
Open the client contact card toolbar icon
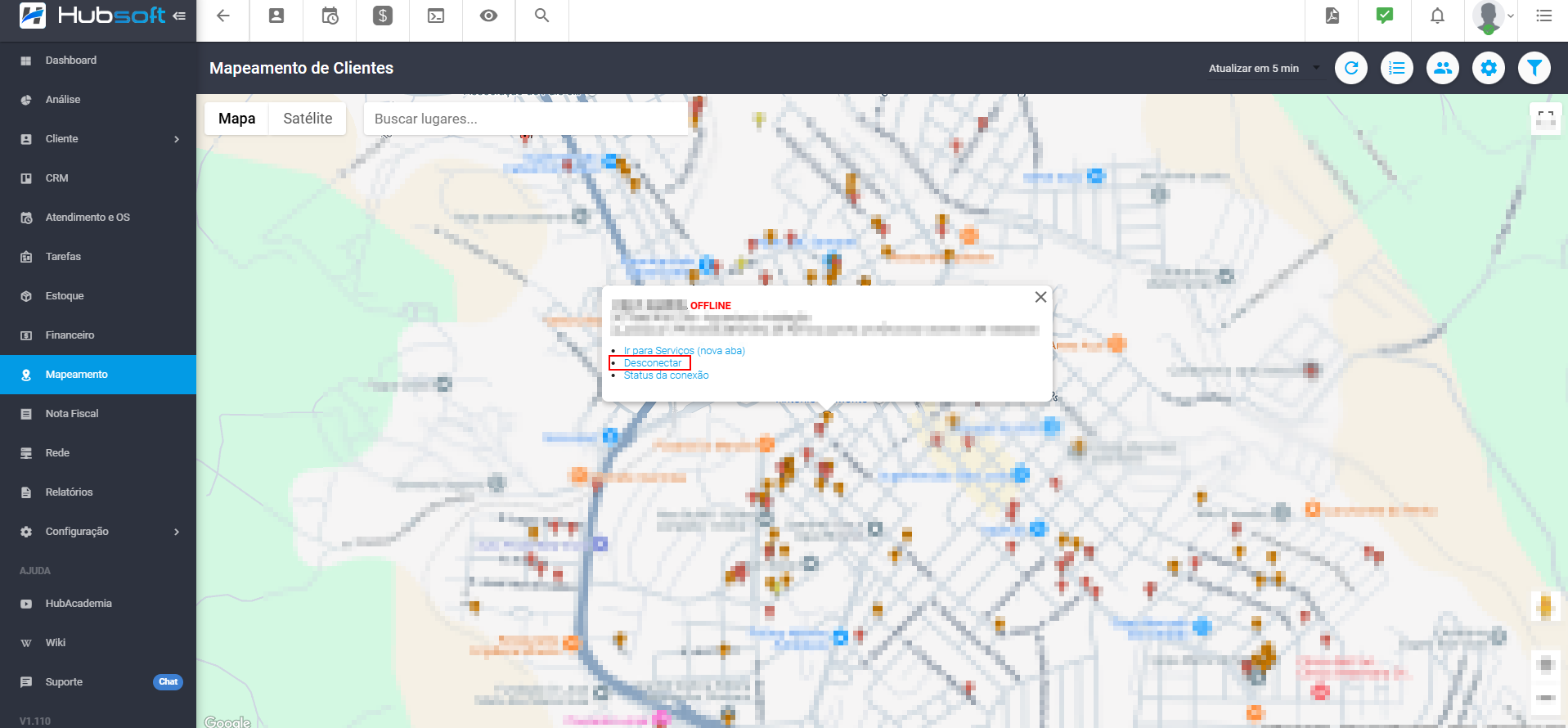276,16
